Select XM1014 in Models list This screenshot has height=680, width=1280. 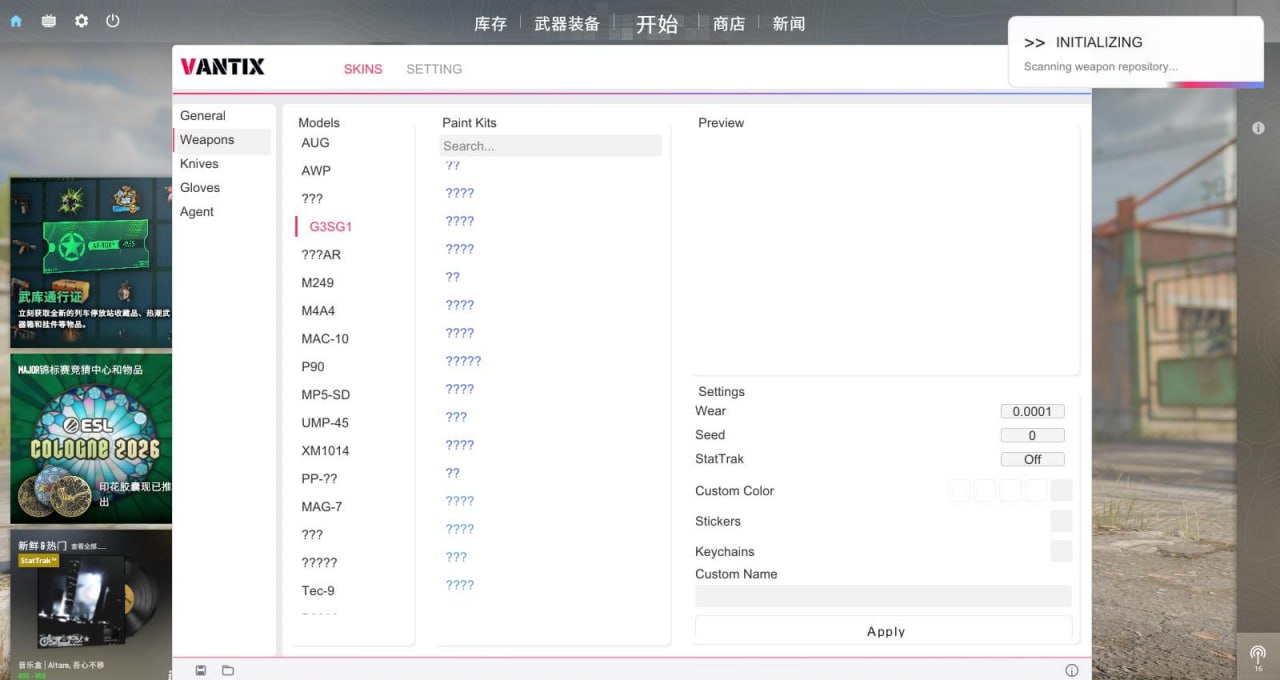click(x=325, y=451)
